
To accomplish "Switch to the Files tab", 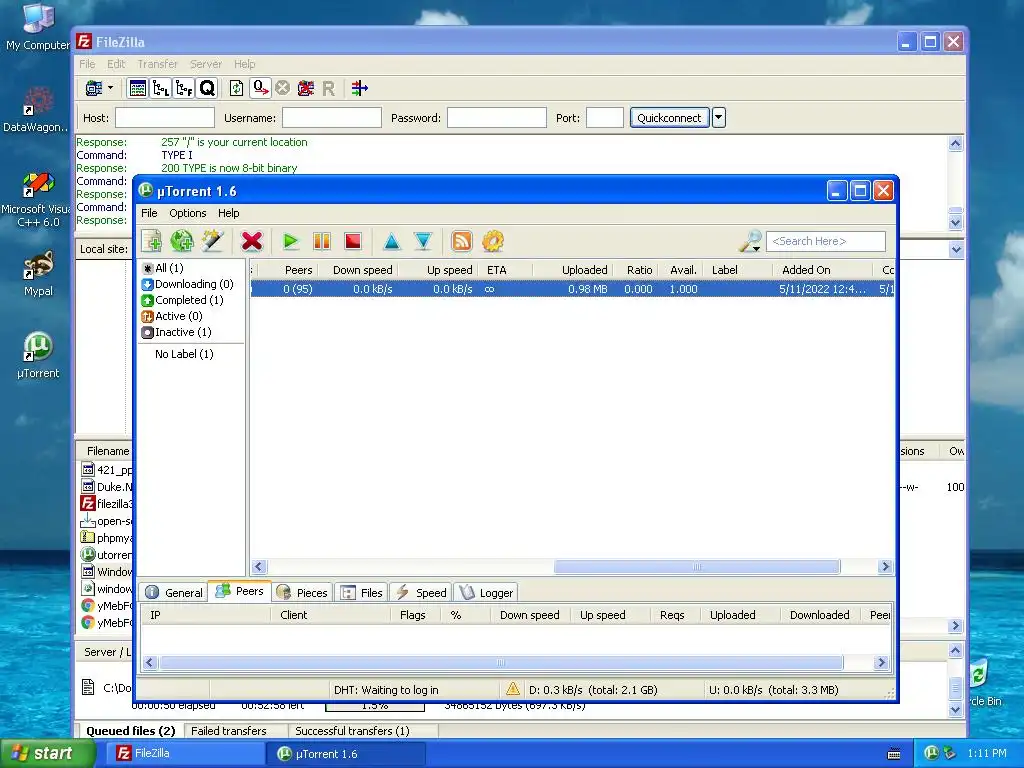I will click(362, 592).
